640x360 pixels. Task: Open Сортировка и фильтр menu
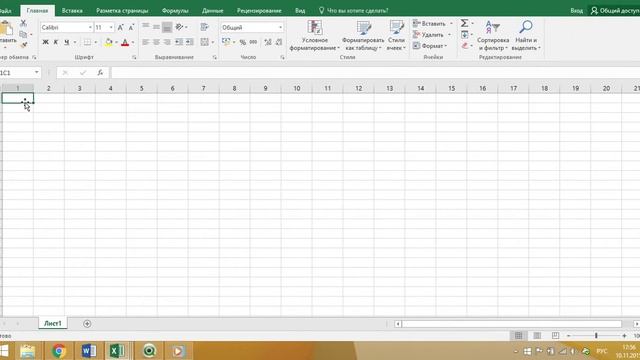(493, 36)
